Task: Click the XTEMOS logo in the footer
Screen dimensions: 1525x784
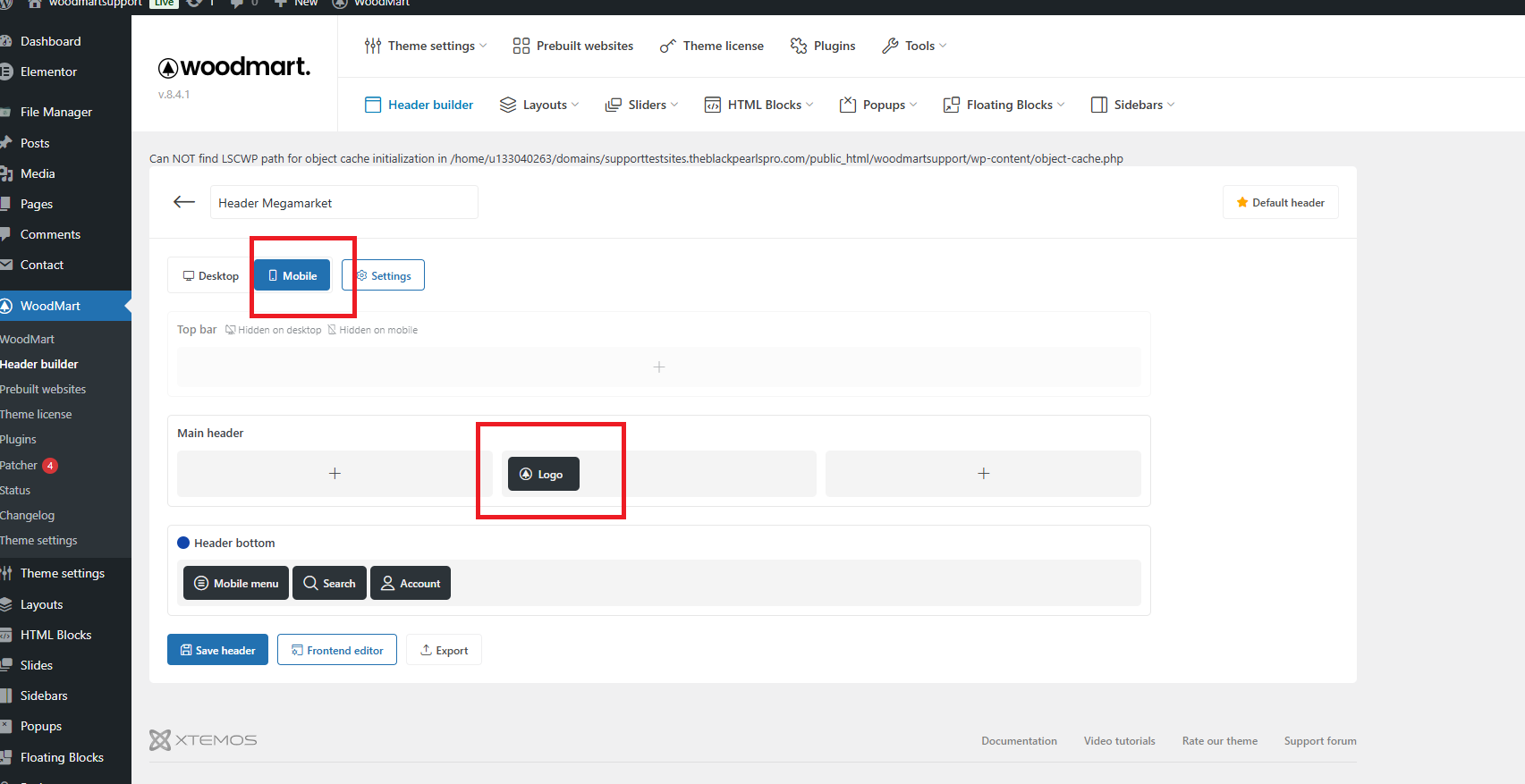Action: tap(203, 740)
